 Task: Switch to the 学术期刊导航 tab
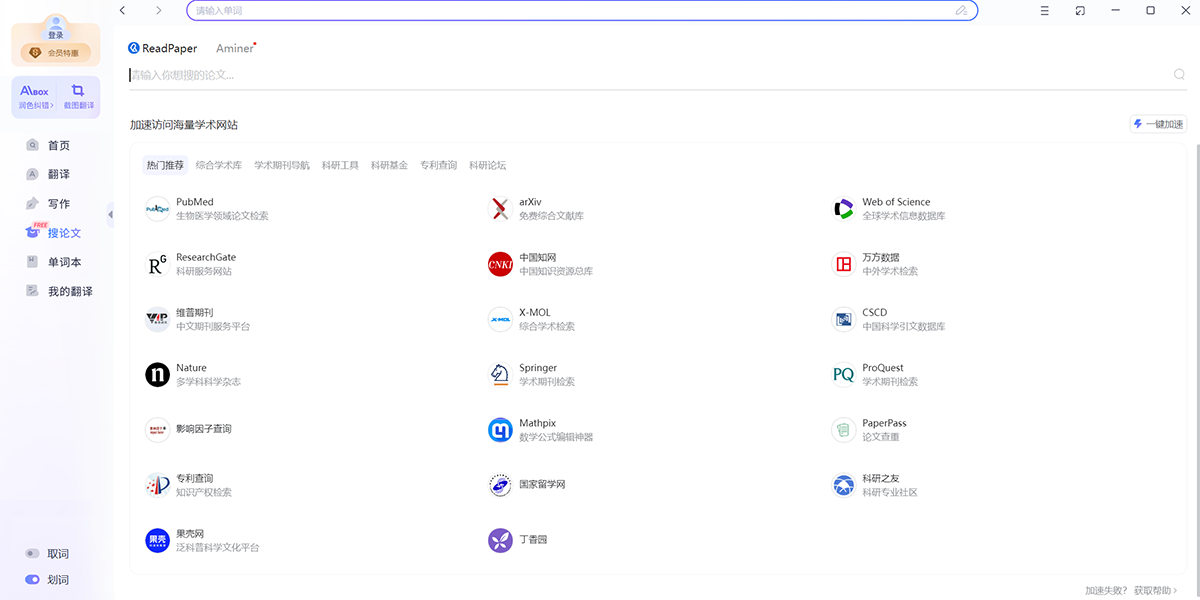(x=281, y=165)
